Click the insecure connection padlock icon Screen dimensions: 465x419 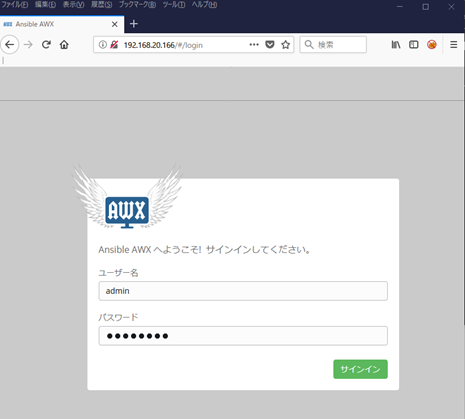pos(114,44)
